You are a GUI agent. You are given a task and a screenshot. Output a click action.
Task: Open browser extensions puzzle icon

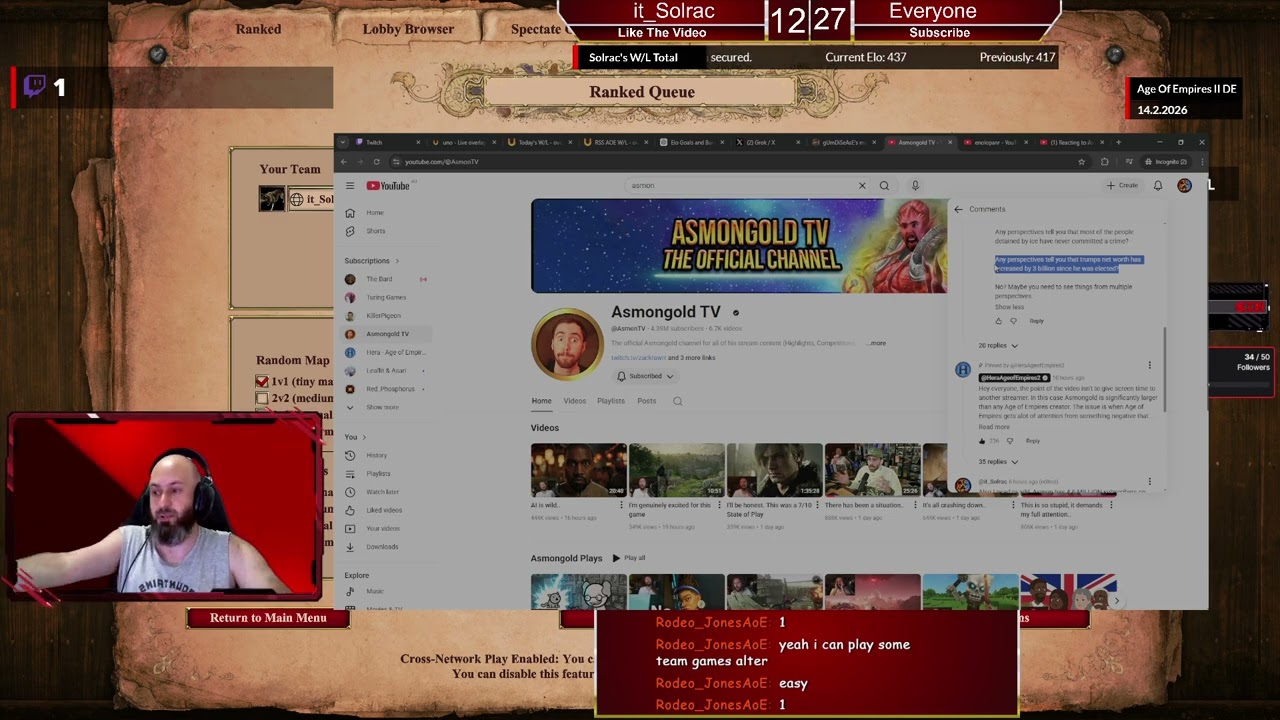pyautogui.click(x=1104, y=161)
